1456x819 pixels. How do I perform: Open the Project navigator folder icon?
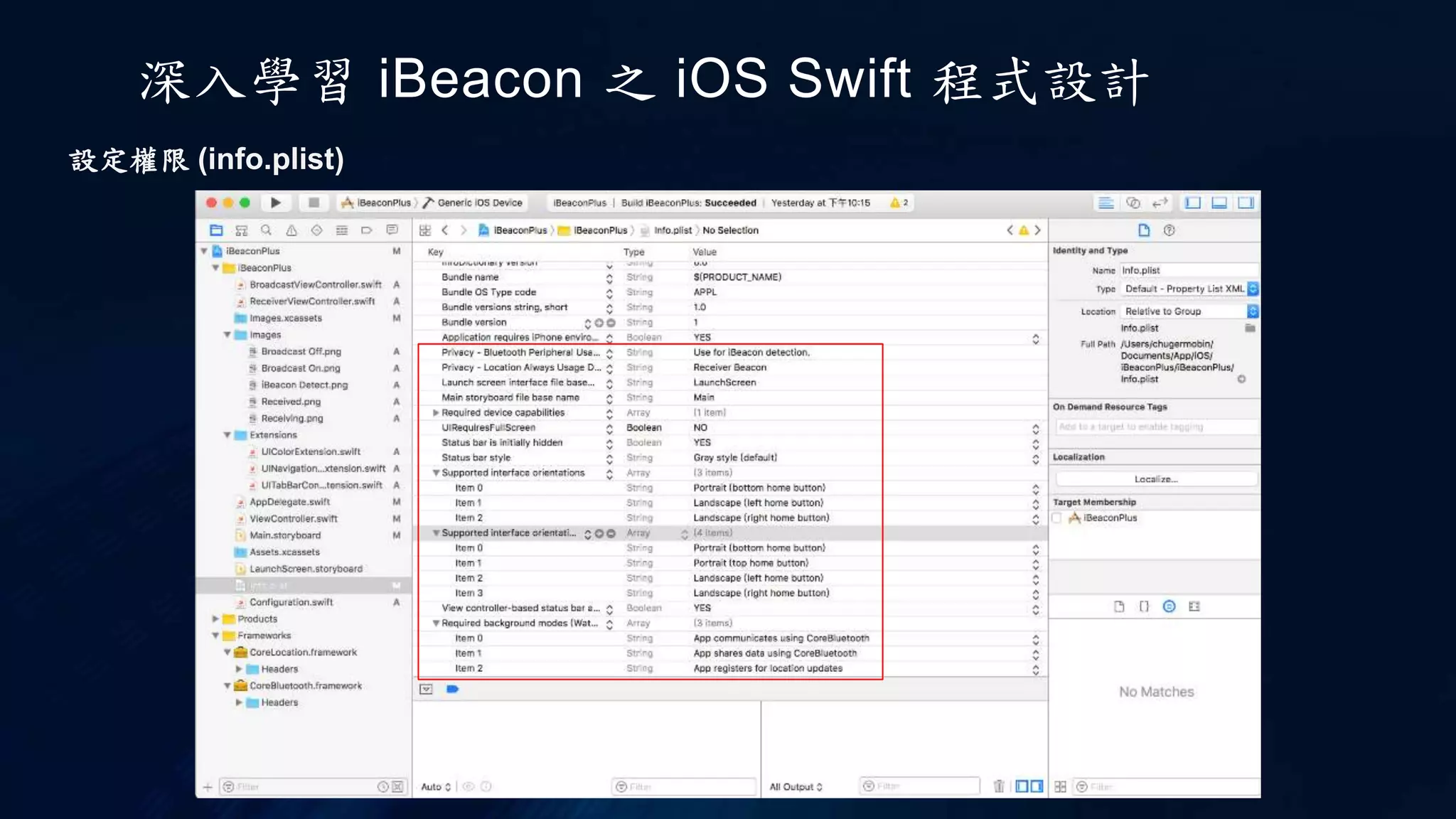pos(216,230)
